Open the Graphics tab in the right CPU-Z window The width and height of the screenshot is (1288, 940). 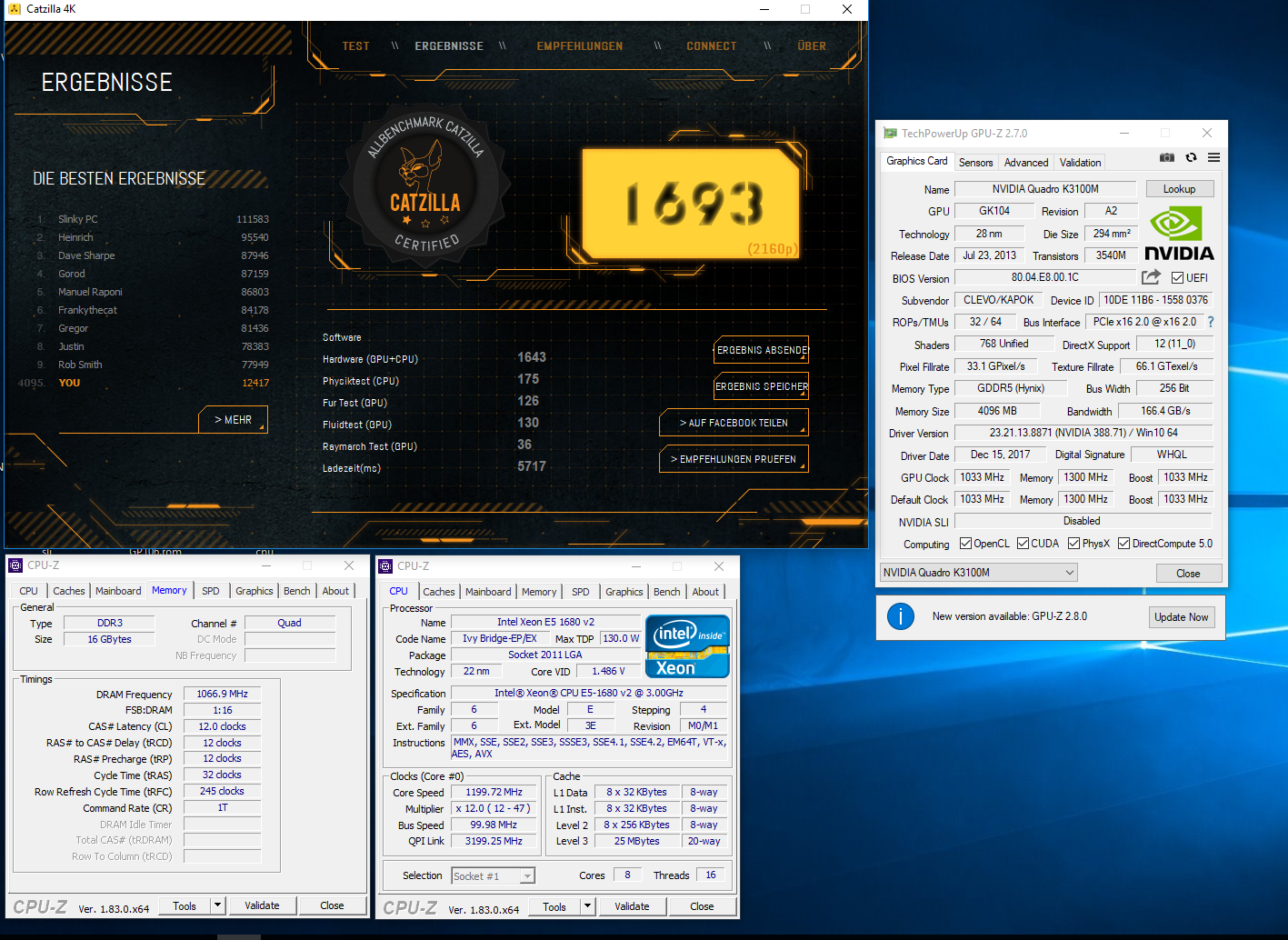click(624, 592)
